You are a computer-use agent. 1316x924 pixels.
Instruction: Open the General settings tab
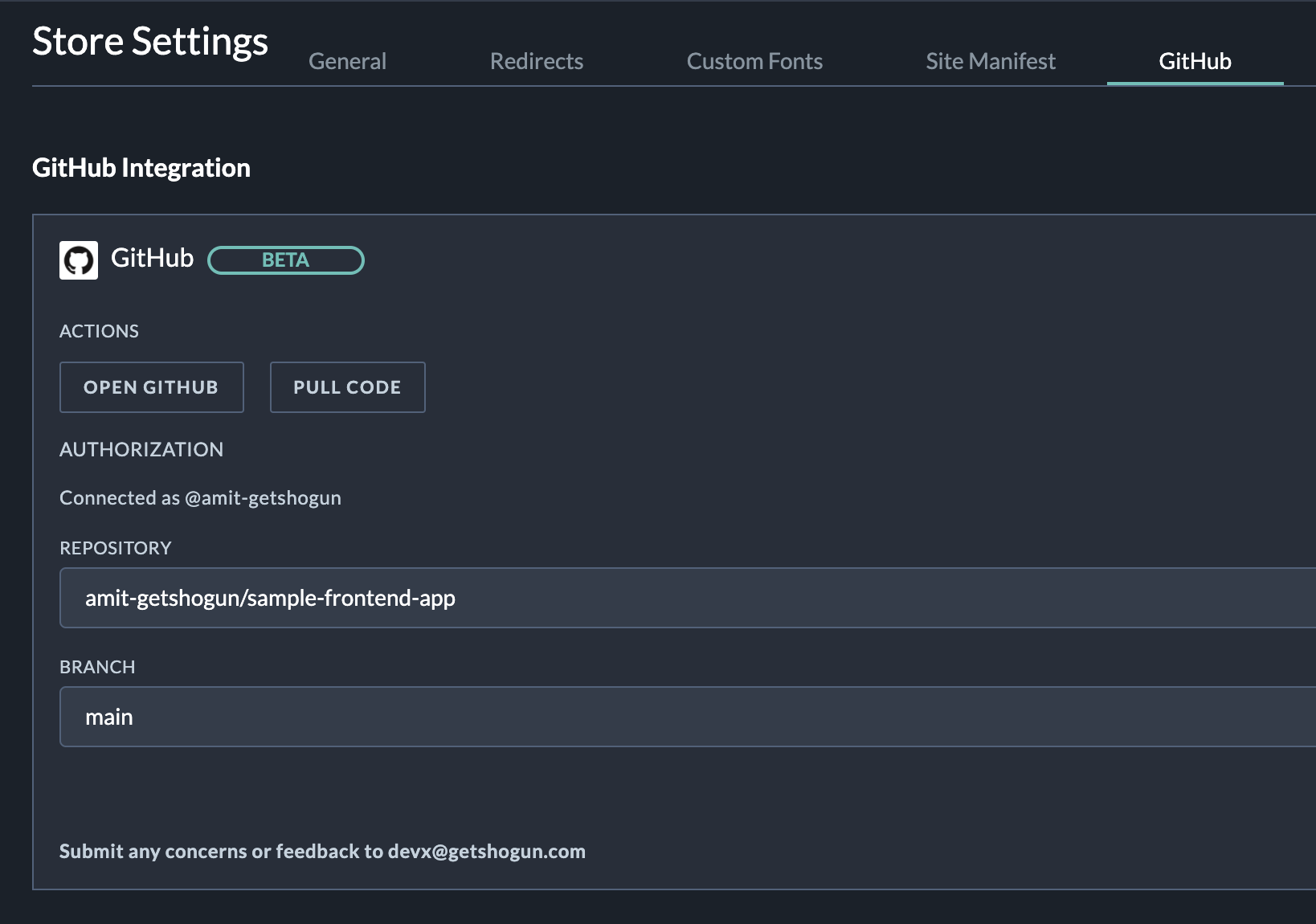point(347,61)
